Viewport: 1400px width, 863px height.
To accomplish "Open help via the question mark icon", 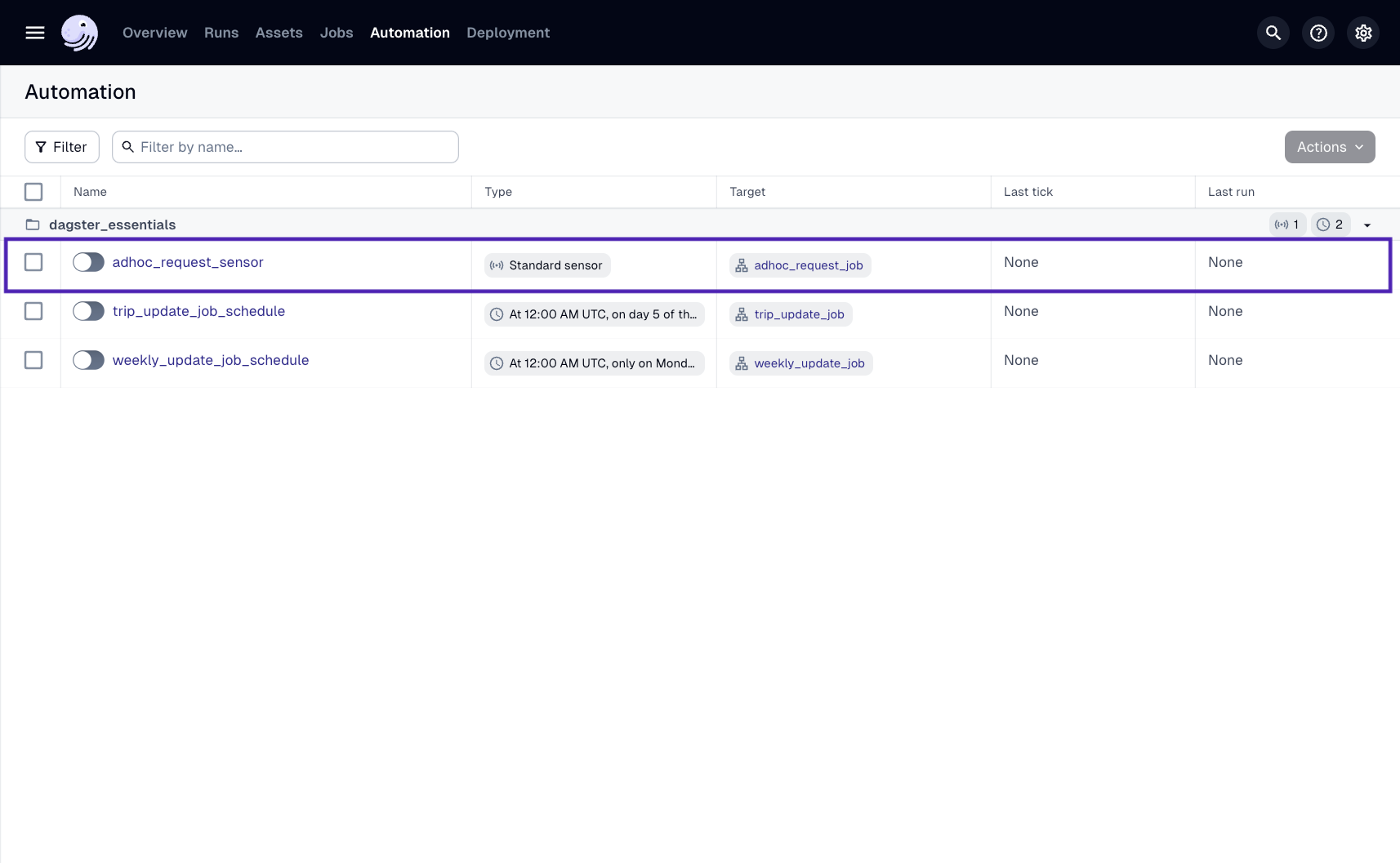I will [x=1317, y=33].
